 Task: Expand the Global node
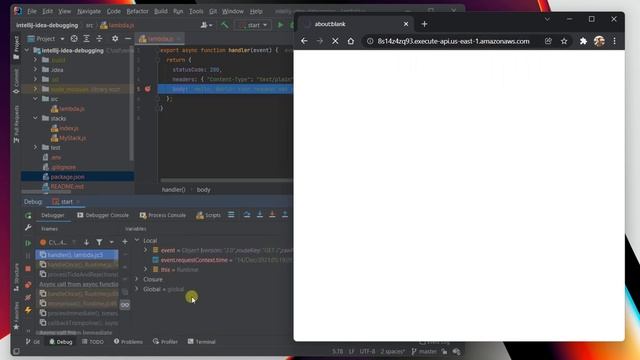137,289
